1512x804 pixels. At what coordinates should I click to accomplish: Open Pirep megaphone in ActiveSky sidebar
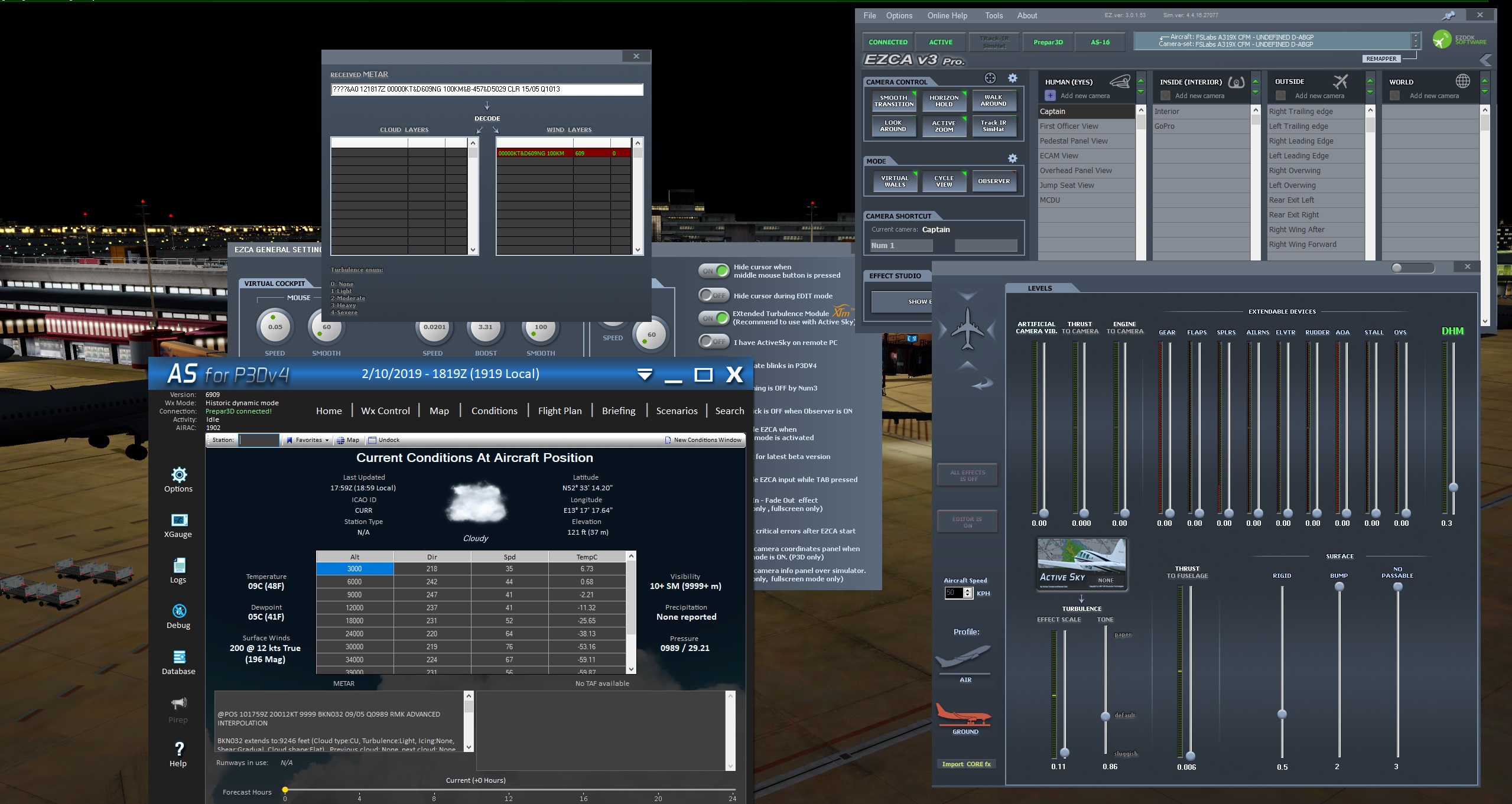pyautogui.click(x=179, y=702)
